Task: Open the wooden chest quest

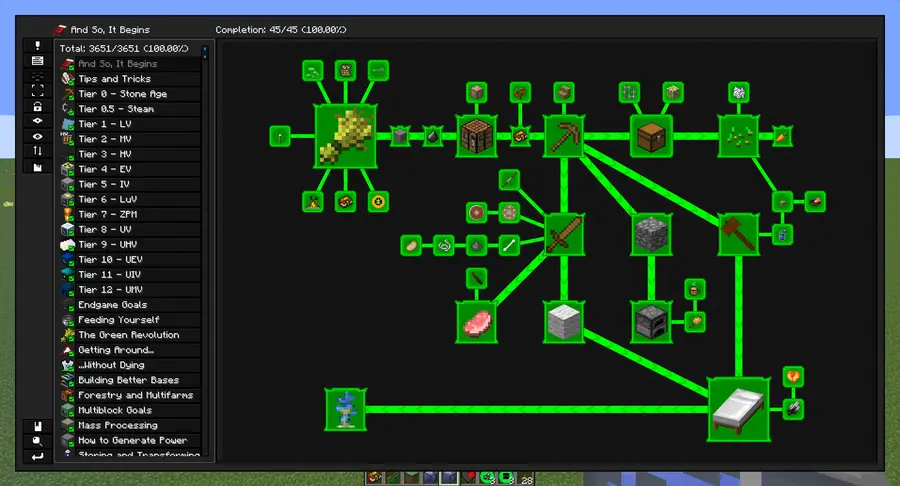Action: point(651,136)
